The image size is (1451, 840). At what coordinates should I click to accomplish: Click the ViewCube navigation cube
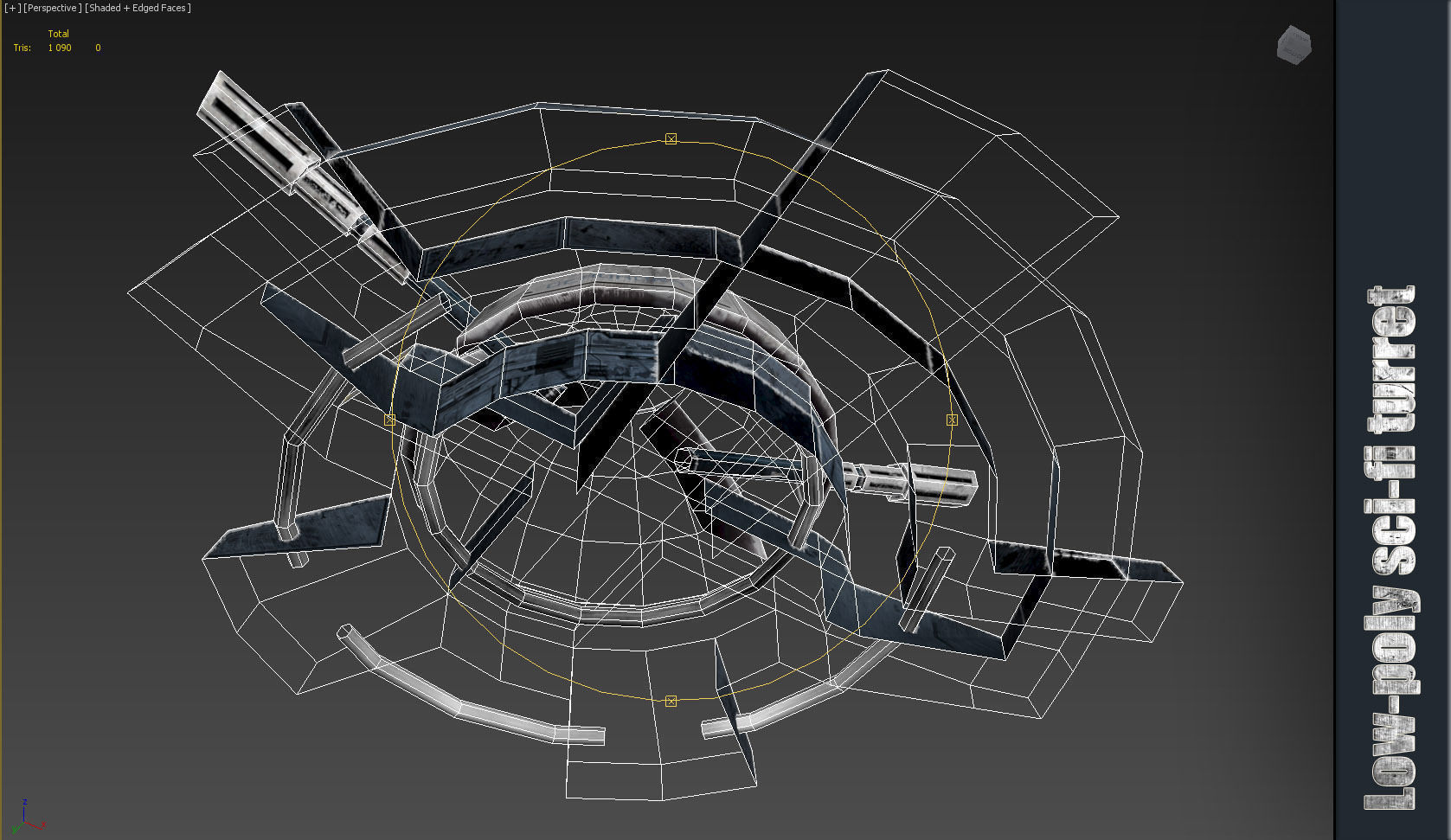(1294, 44)
